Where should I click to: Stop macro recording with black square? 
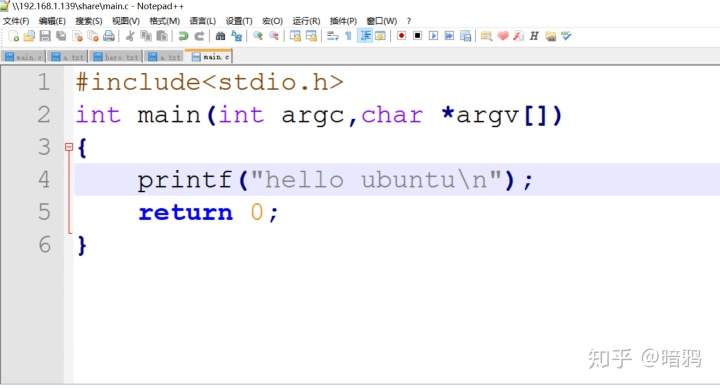[417, 36]
